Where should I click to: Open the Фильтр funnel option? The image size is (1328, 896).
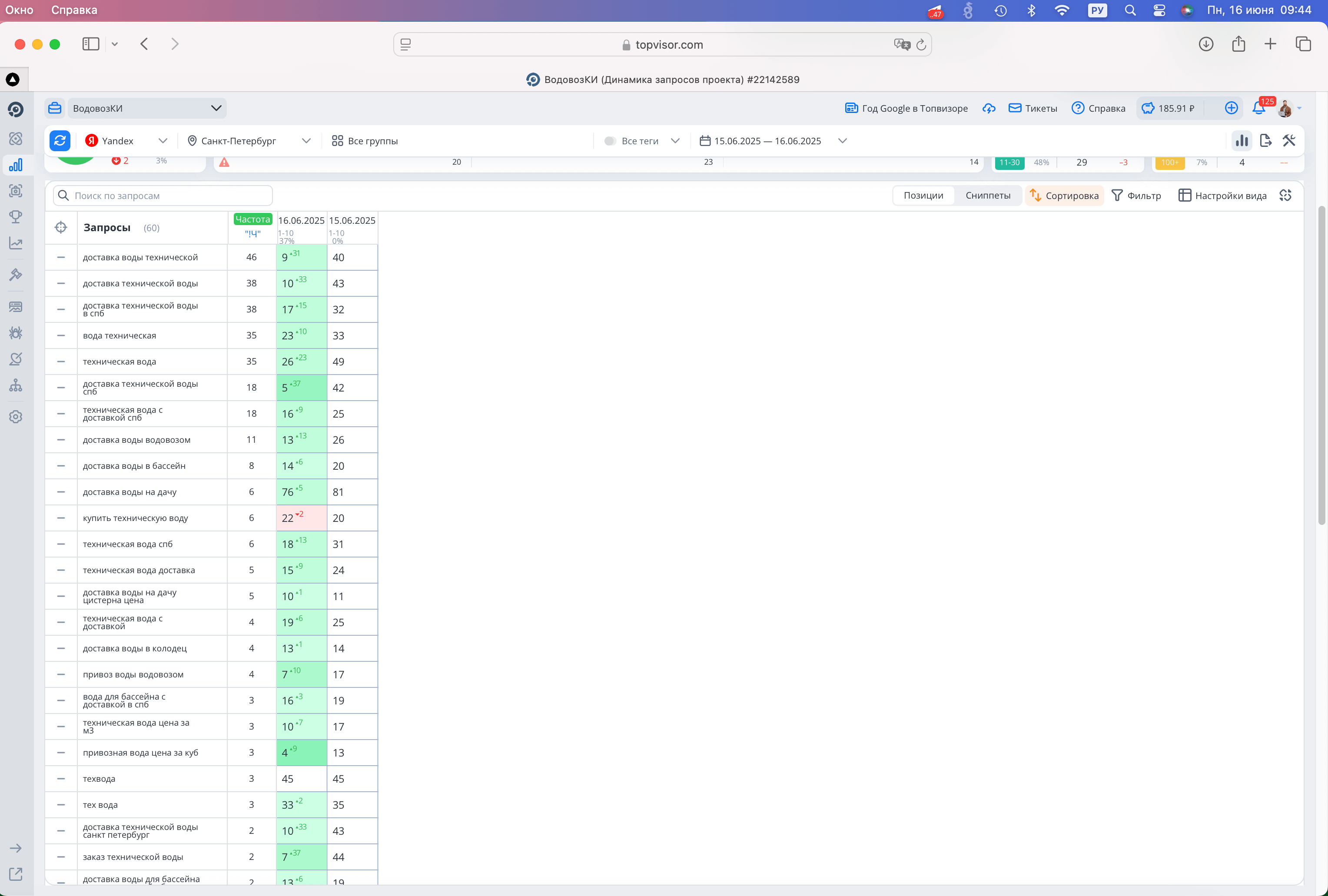tap(1136, 196)
